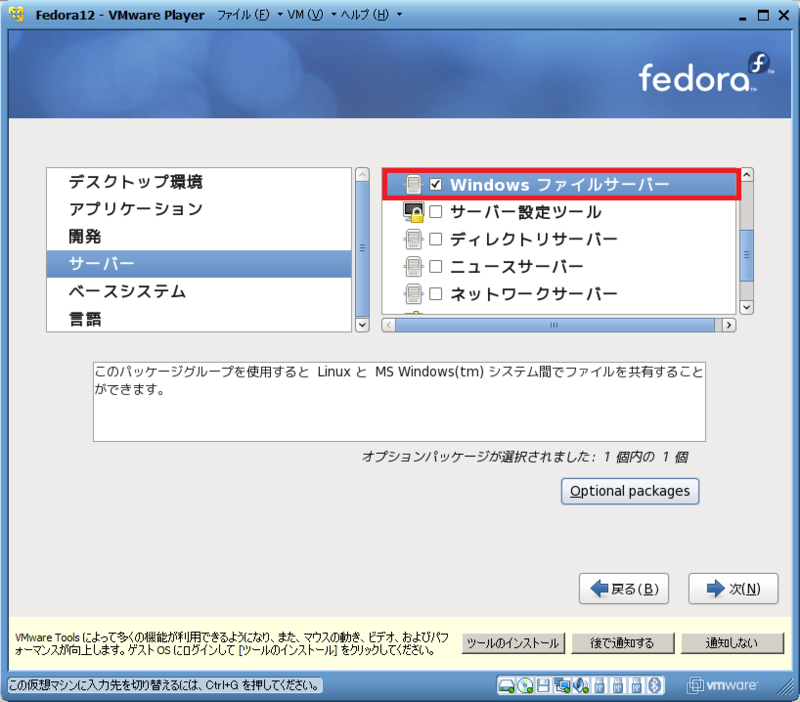Image resolution: width=800 pixels, height=702 pixels.
Task: Enable the サーバー設定ツール package group
Action: click(x=435, y=212)
